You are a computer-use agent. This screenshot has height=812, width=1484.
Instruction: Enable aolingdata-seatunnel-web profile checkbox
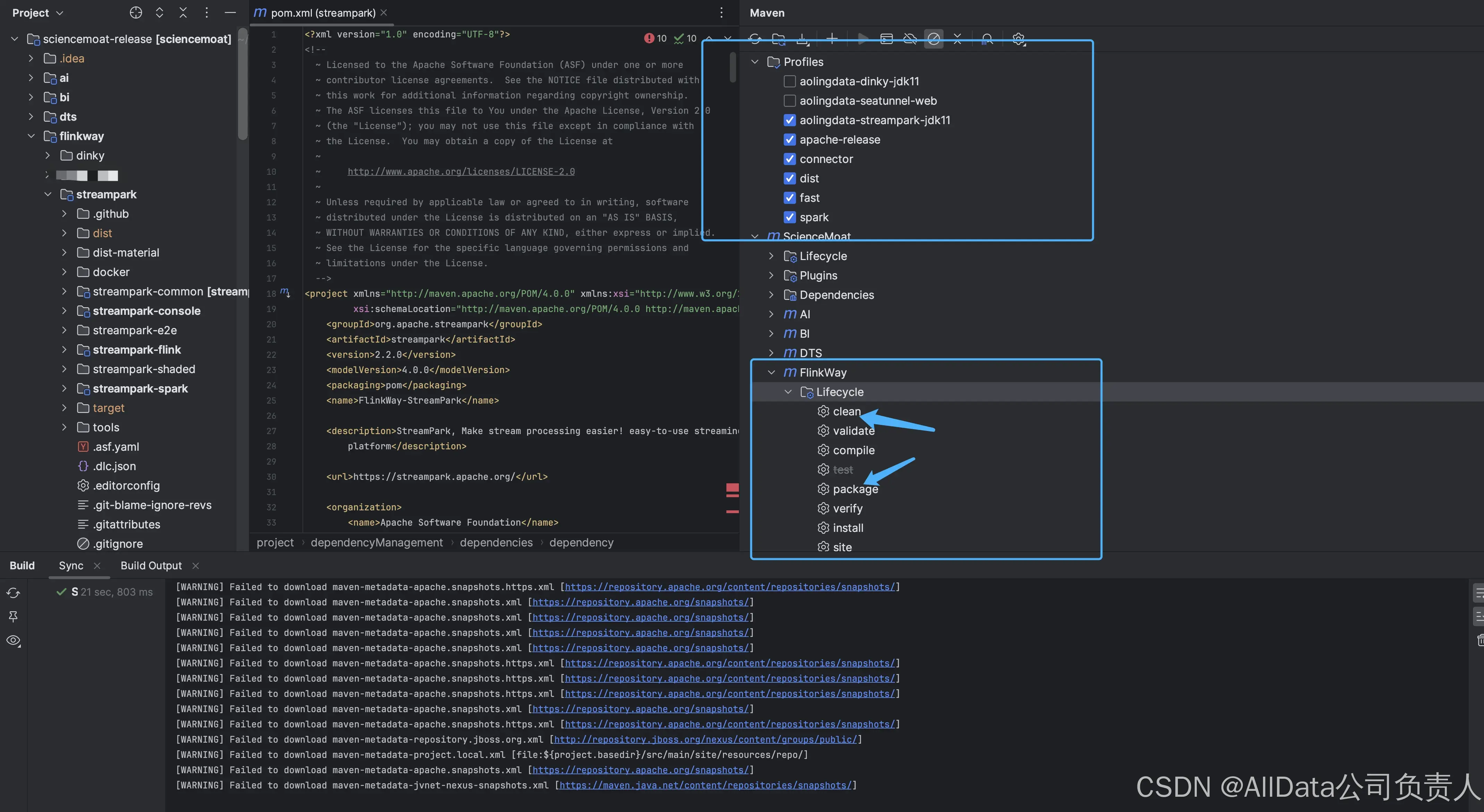pos(790,101)
